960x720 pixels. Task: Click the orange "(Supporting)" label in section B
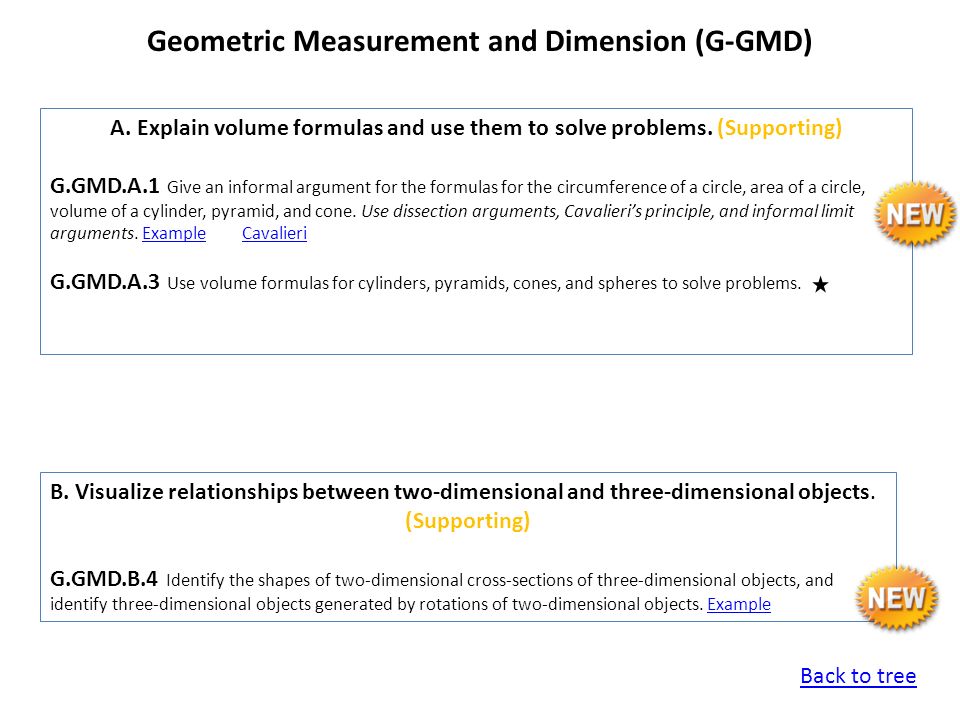pyautogui.click(x=468, y=521)
